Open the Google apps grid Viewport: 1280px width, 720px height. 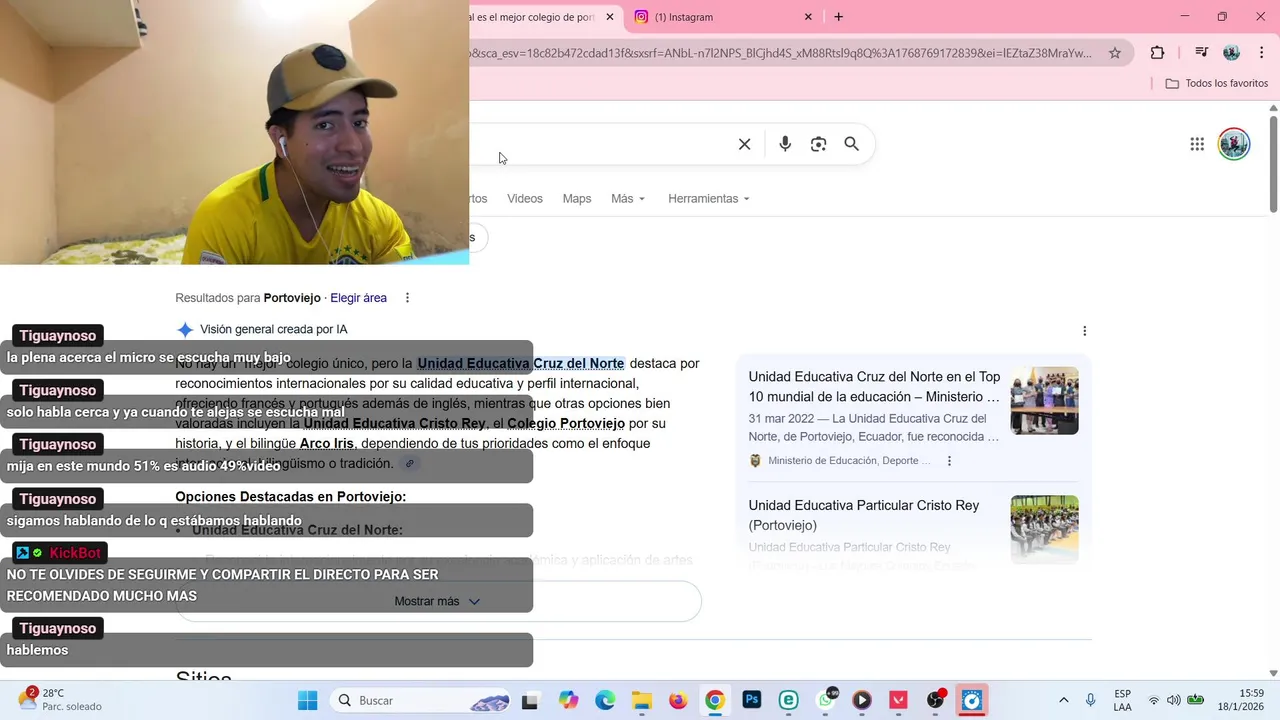click(1197, 144)
